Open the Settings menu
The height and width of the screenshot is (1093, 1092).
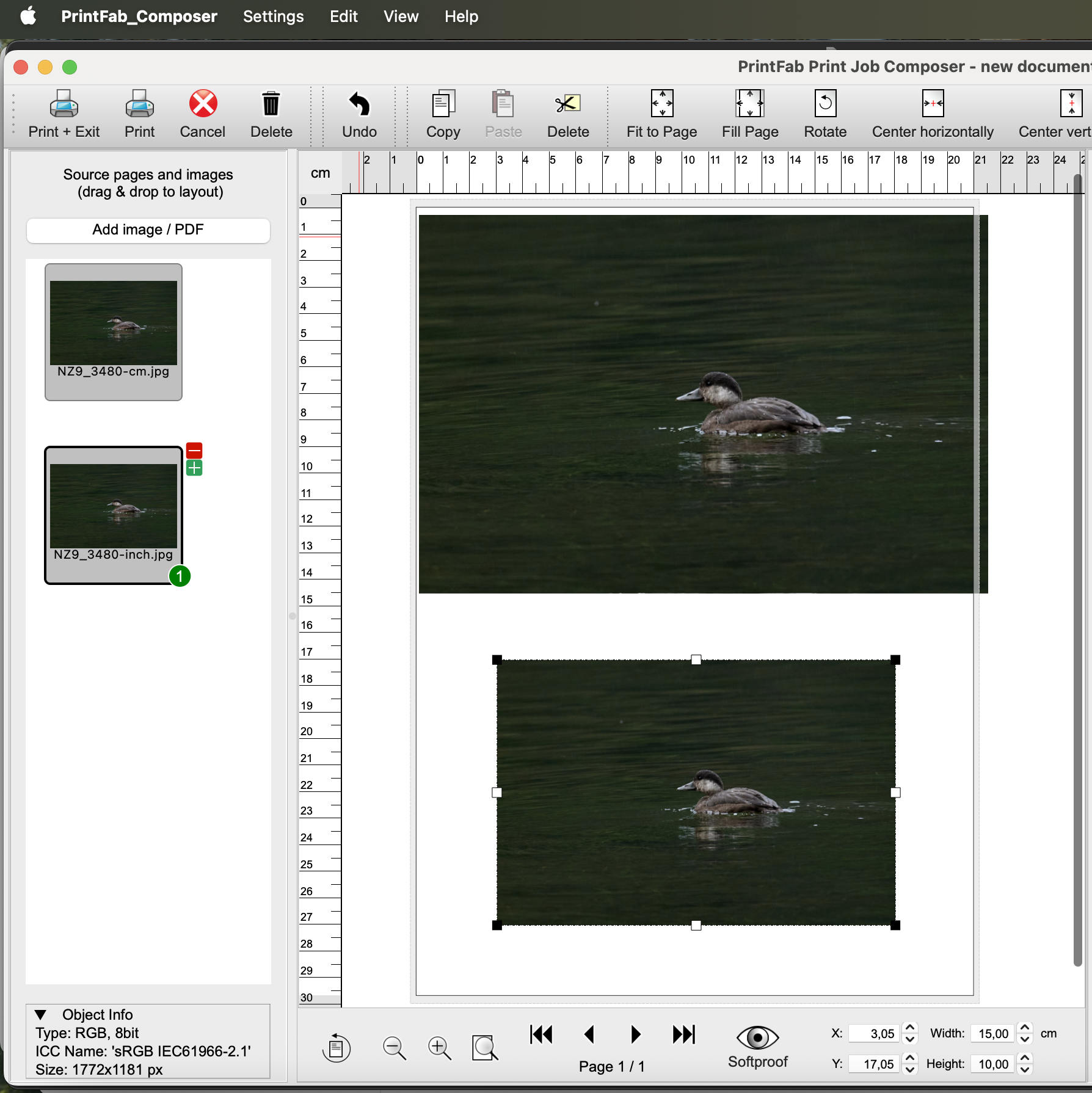[x=273, y=16]
